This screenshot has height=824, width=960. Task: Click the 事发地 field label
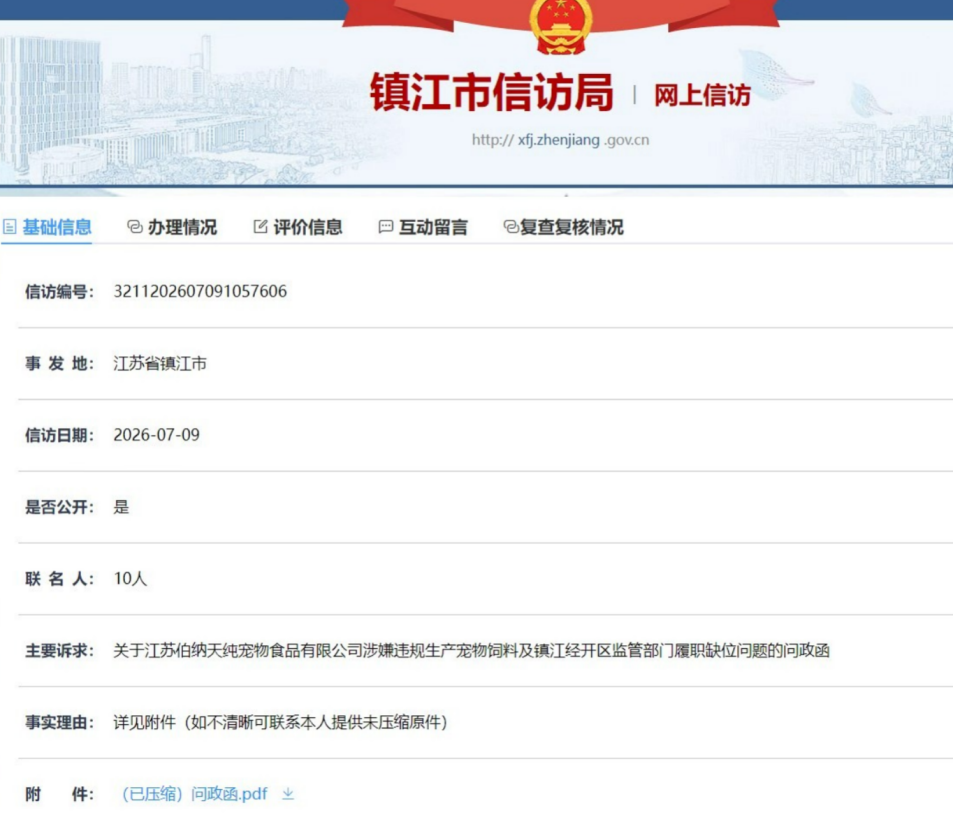pos(59,364)
